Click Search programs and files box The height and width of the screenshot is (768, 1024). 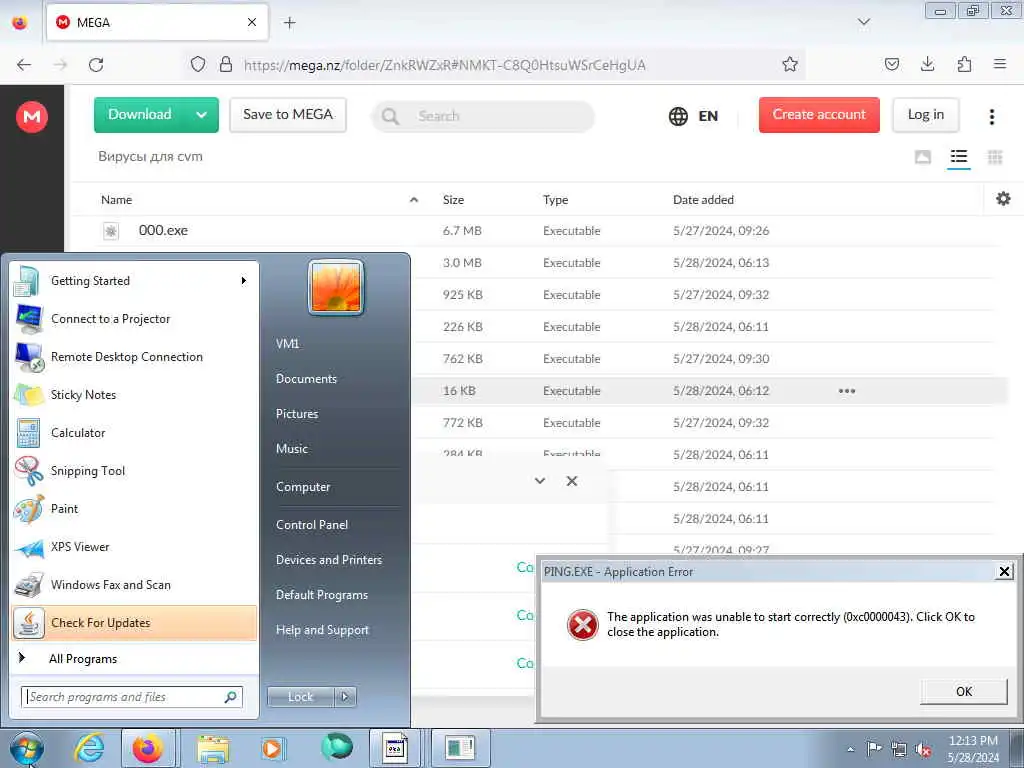click(132, 697)
